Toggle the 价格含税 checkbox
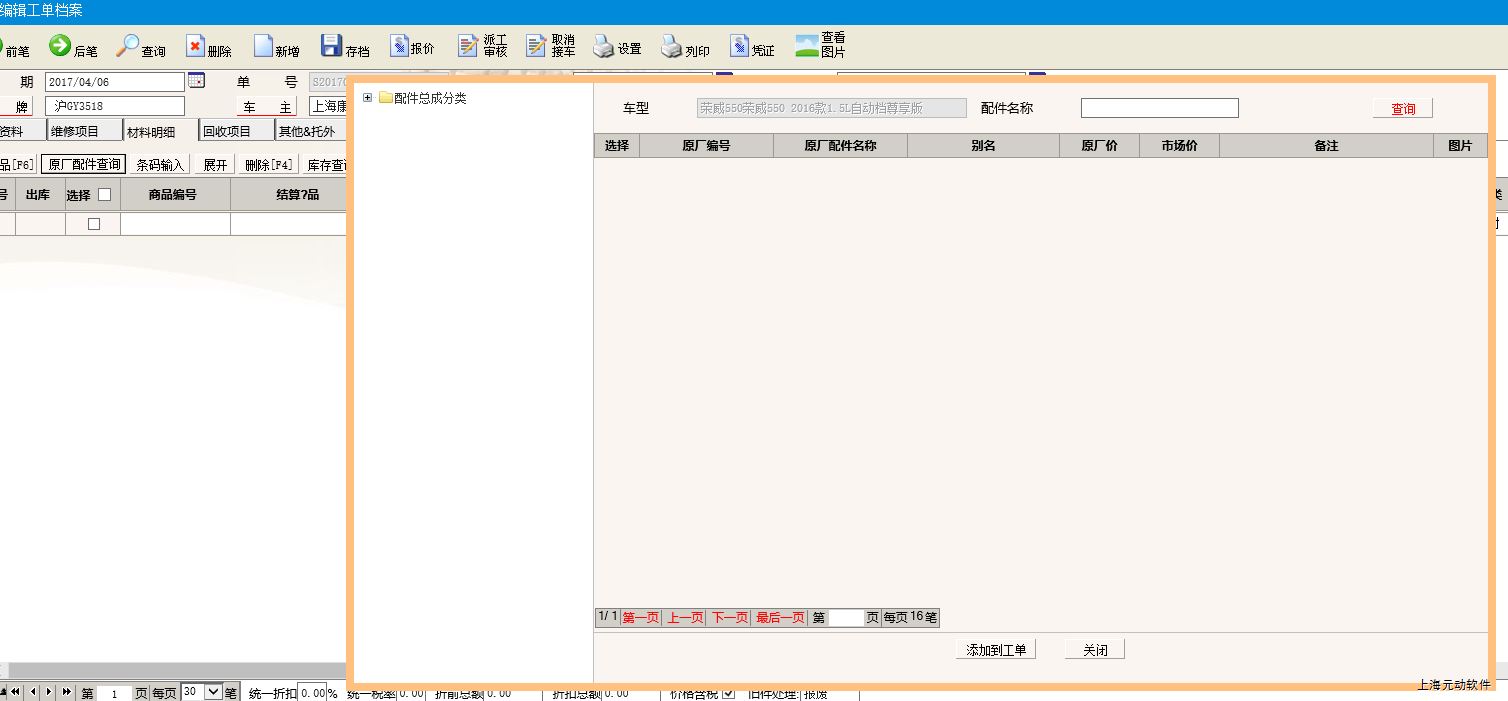The width and height of the screenshot is (1508, 701). point(728,693)
